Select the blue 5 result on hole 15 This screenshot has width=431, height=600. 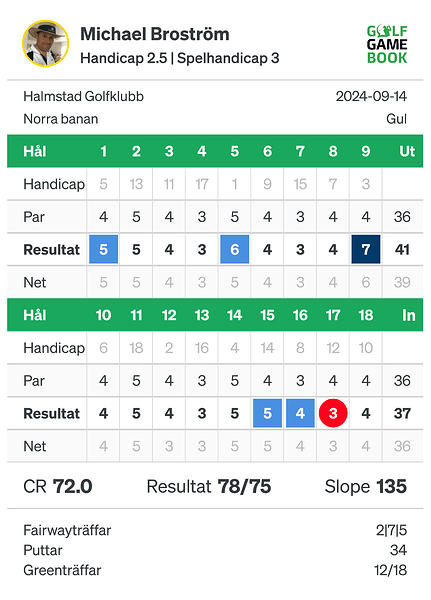coord(267,413)
